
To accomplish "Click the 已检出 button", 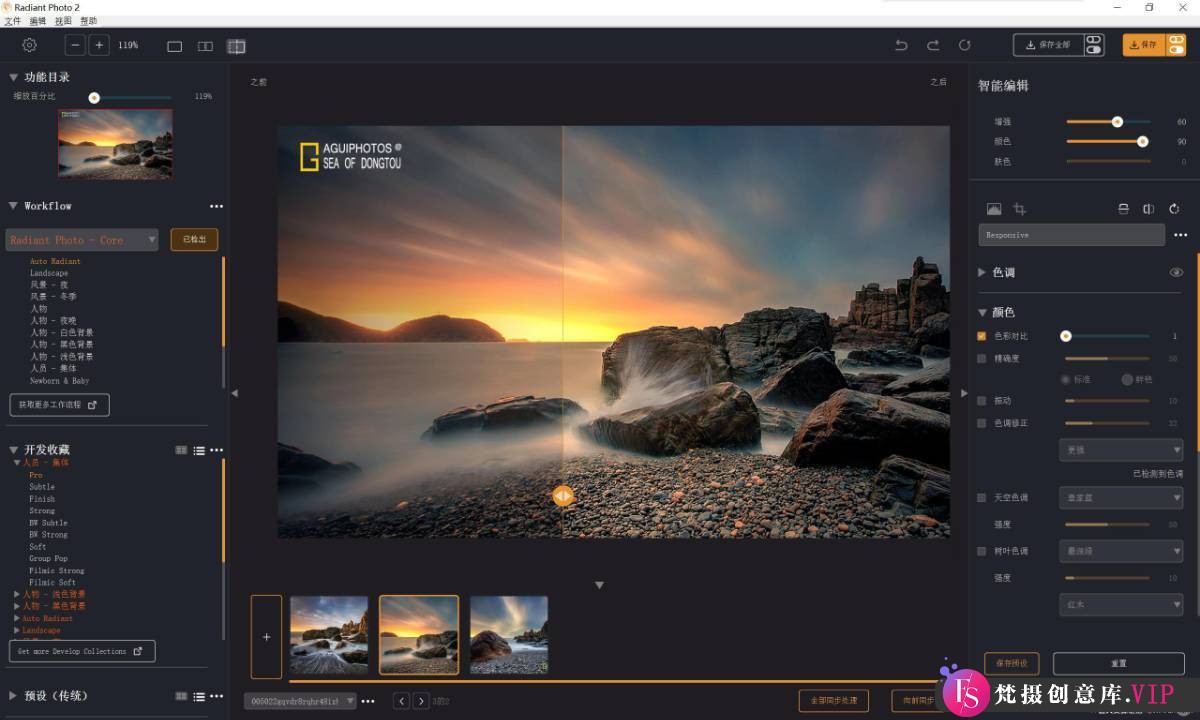I will [194, 240].
